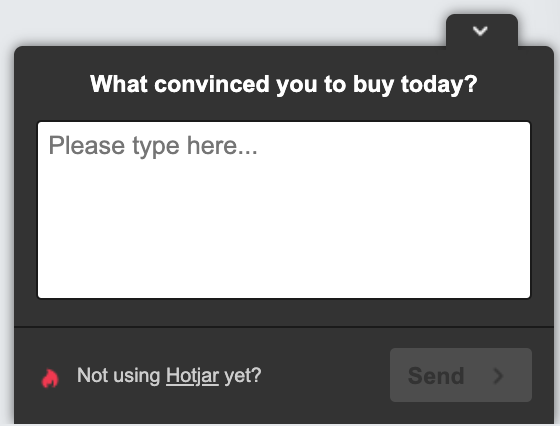Click the "Not using Hotjar yet?" text
The width and height of the screenshot is (560, 426).
169,376
